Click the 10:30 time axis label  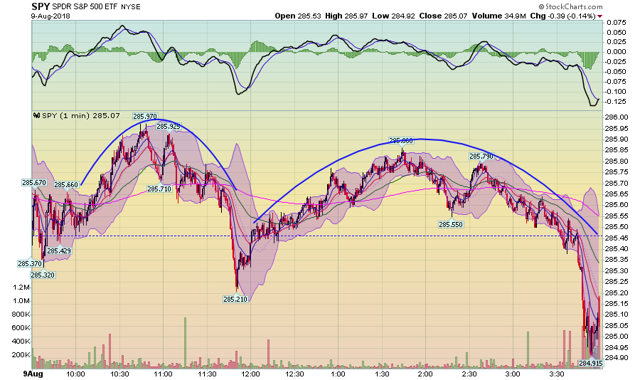[120, 374]
